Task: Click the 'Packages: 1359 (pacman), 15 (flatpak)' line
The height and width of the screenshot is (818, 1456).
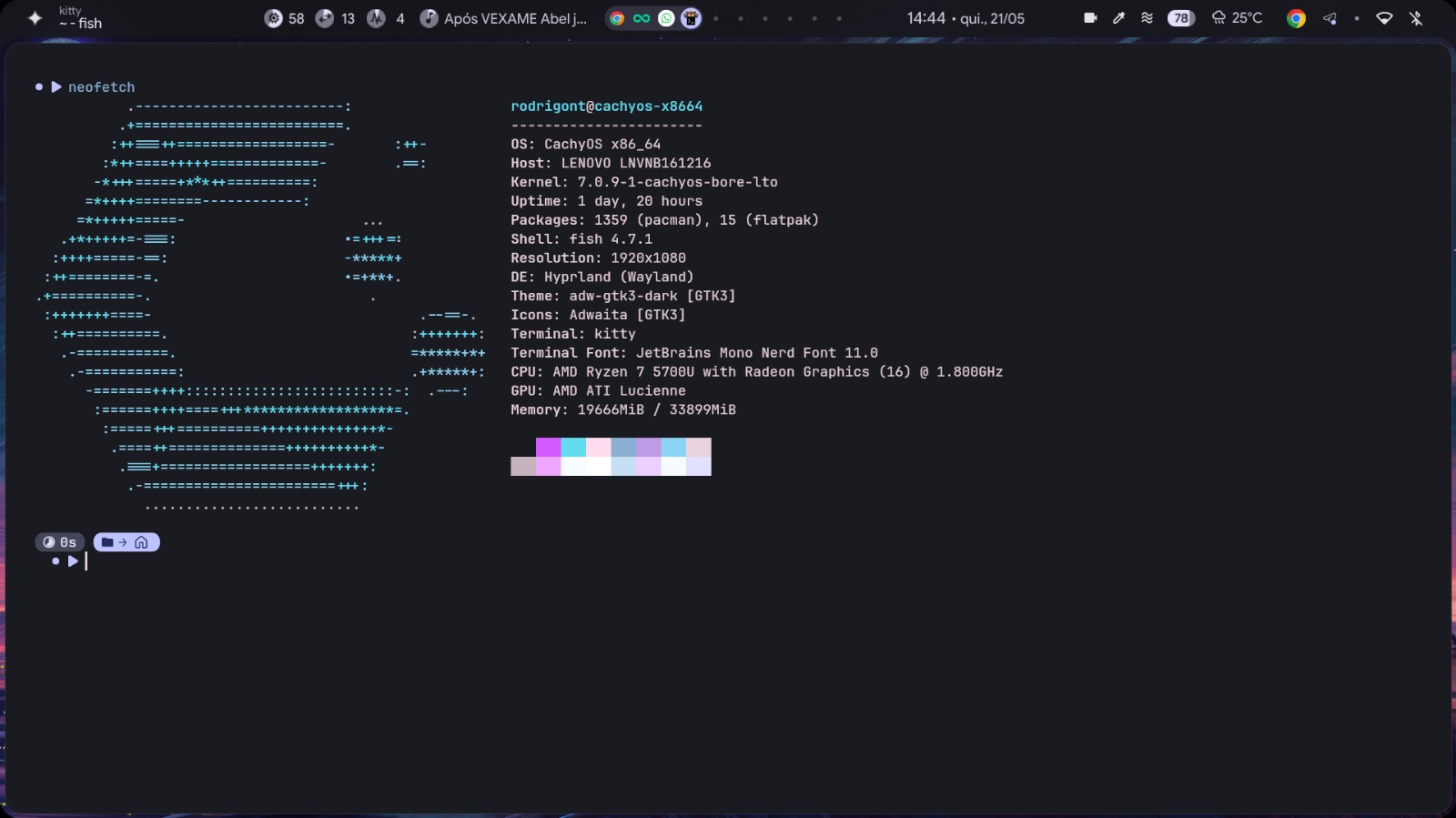Action: 665,220
